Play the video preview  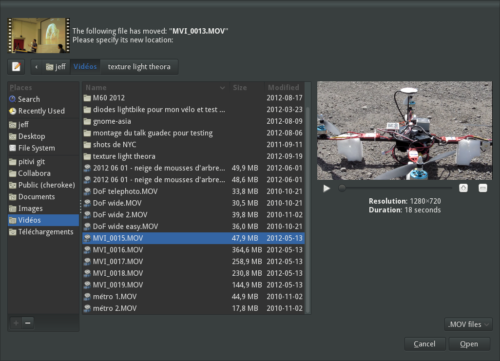pyautogui.click(x=327, y=188)
